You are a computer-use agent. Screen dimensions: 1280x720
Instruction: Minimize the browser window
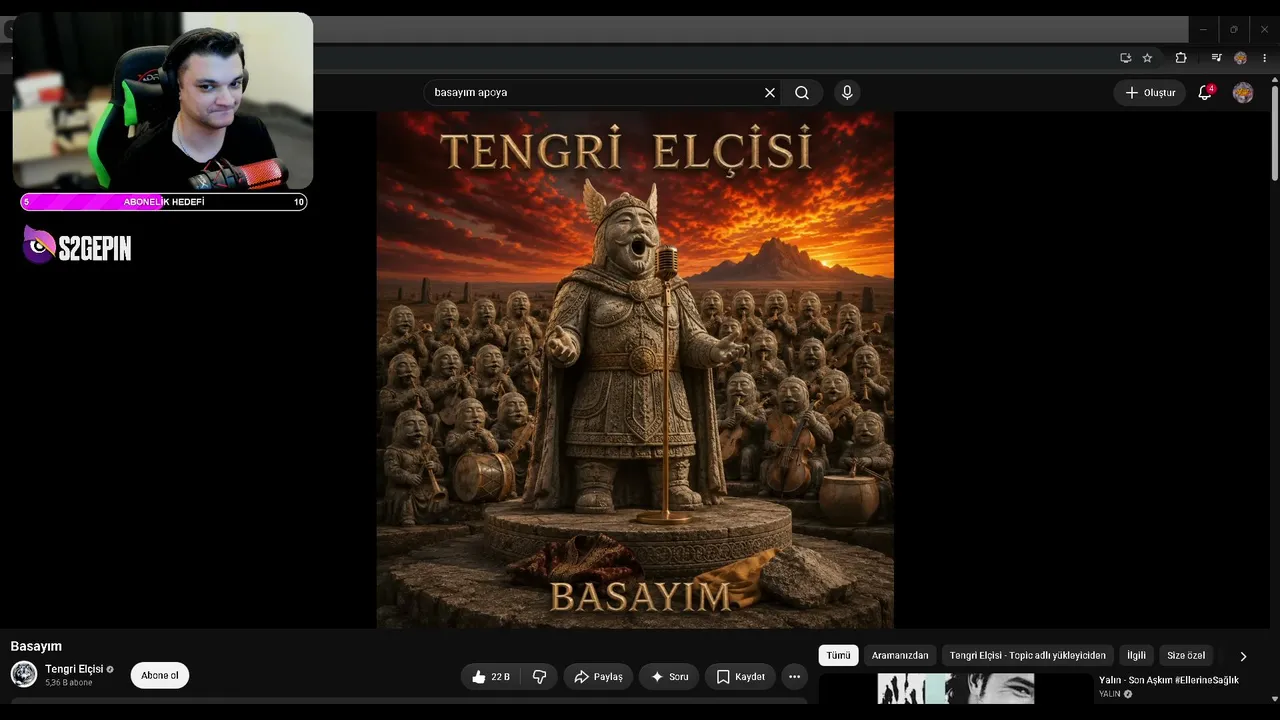tap(1203, 29)
